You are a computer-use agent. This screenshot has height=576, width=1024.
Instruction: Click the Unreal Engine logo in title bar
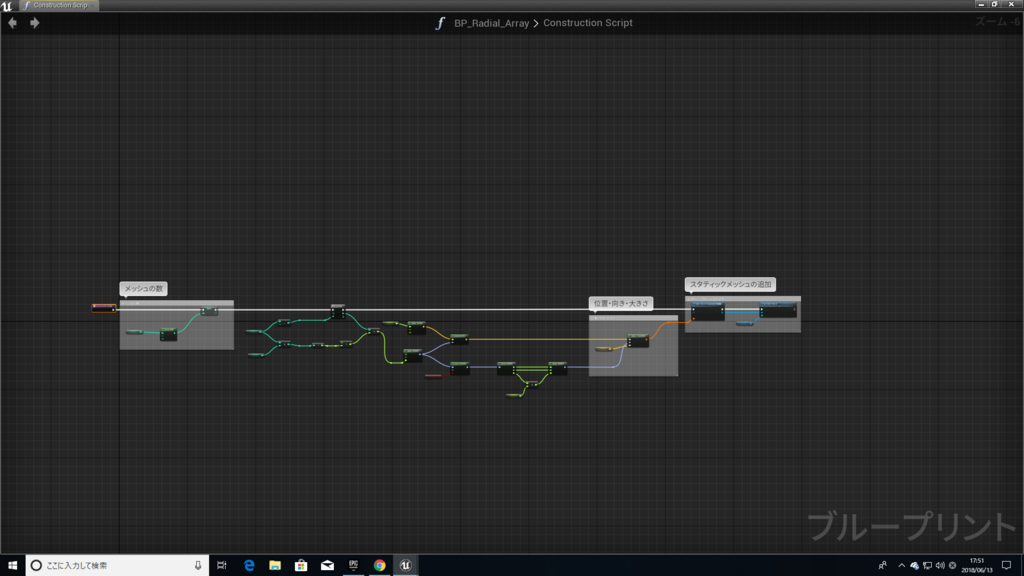click(7, 5)
